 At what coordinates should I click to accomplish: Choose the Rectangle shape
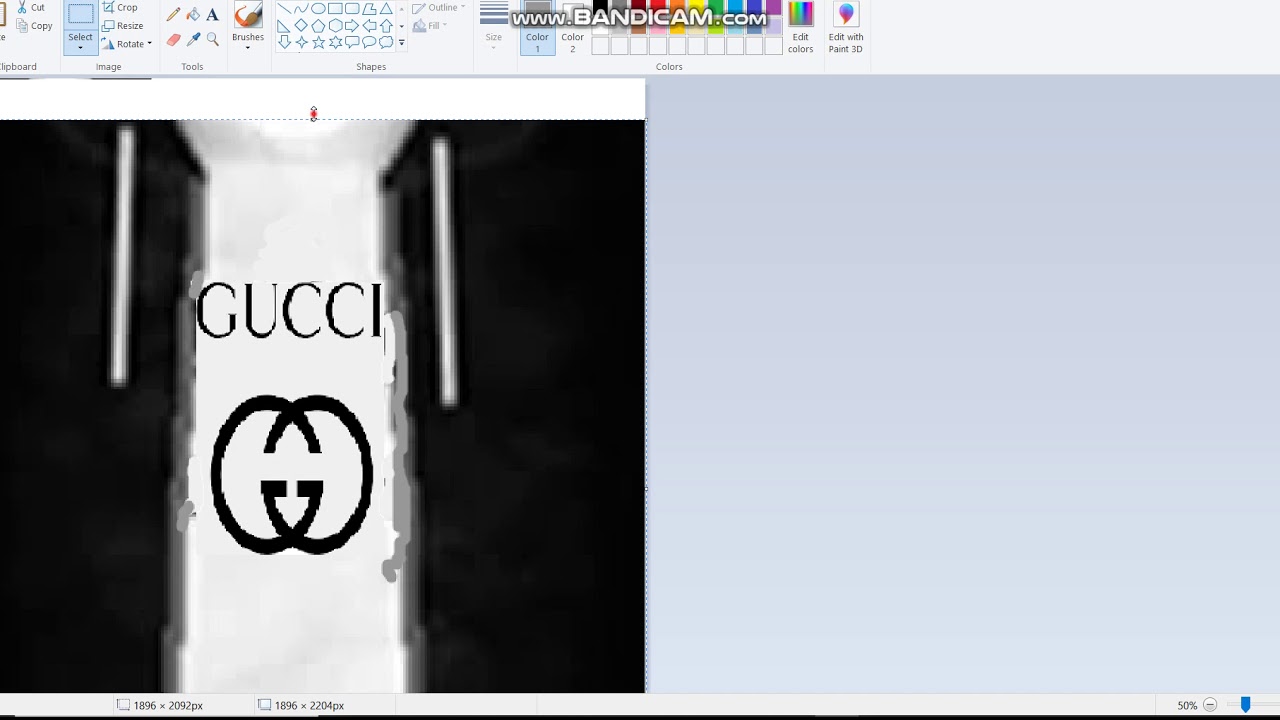[x=335, y=9]
